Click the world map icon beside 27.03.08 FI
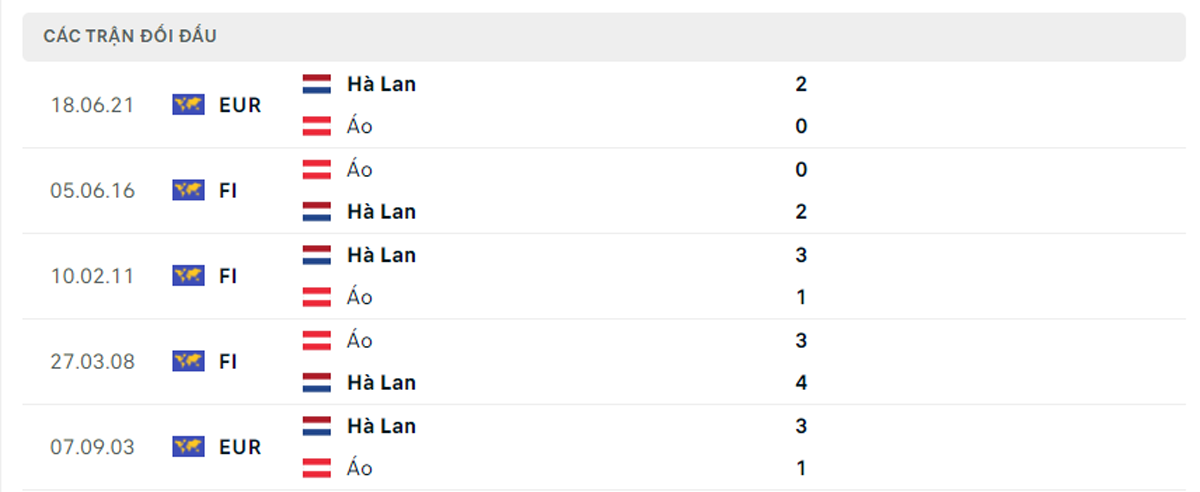The height and width of the screenshot is (492, 1200). [188, 361]
